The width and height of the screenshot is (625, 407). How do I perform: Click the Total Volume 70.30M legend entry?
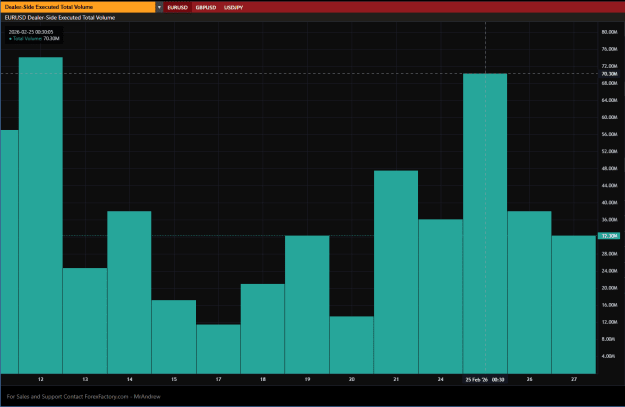click(34, 39)
